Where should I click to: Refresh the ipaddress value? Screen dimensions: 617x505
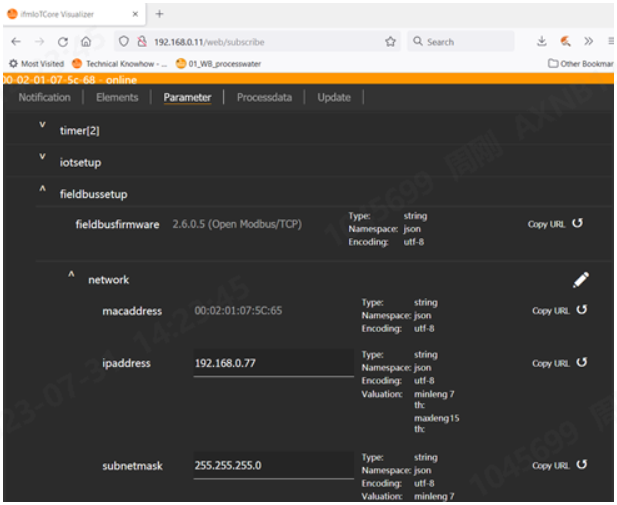[x=582, y=362]
